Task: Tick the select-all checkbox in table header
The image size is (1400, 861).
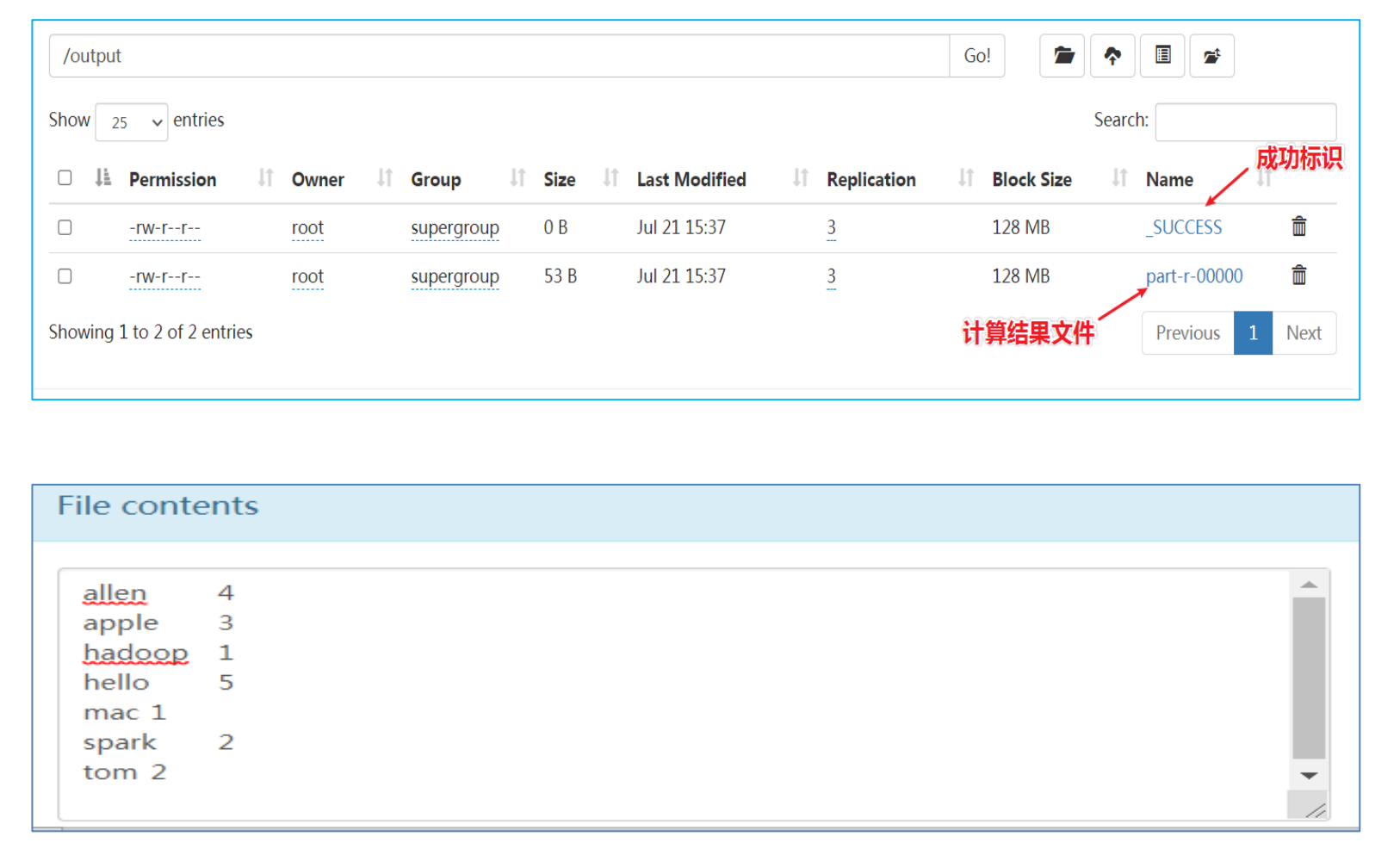Action: coord(65,177)
